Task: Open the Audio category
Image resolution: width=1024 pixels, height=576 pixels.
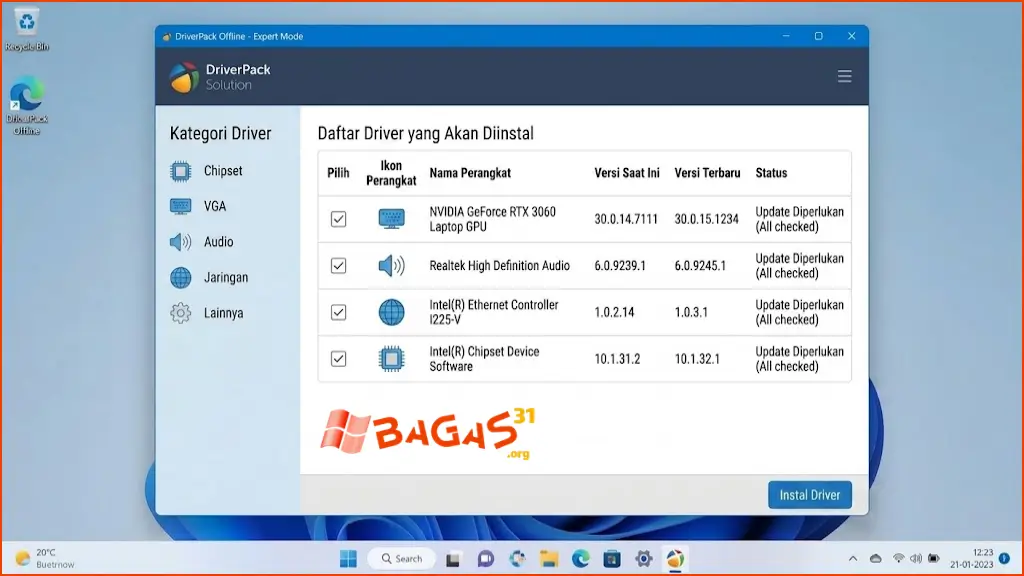Action: pyautogui.click(x=218, y=242)
